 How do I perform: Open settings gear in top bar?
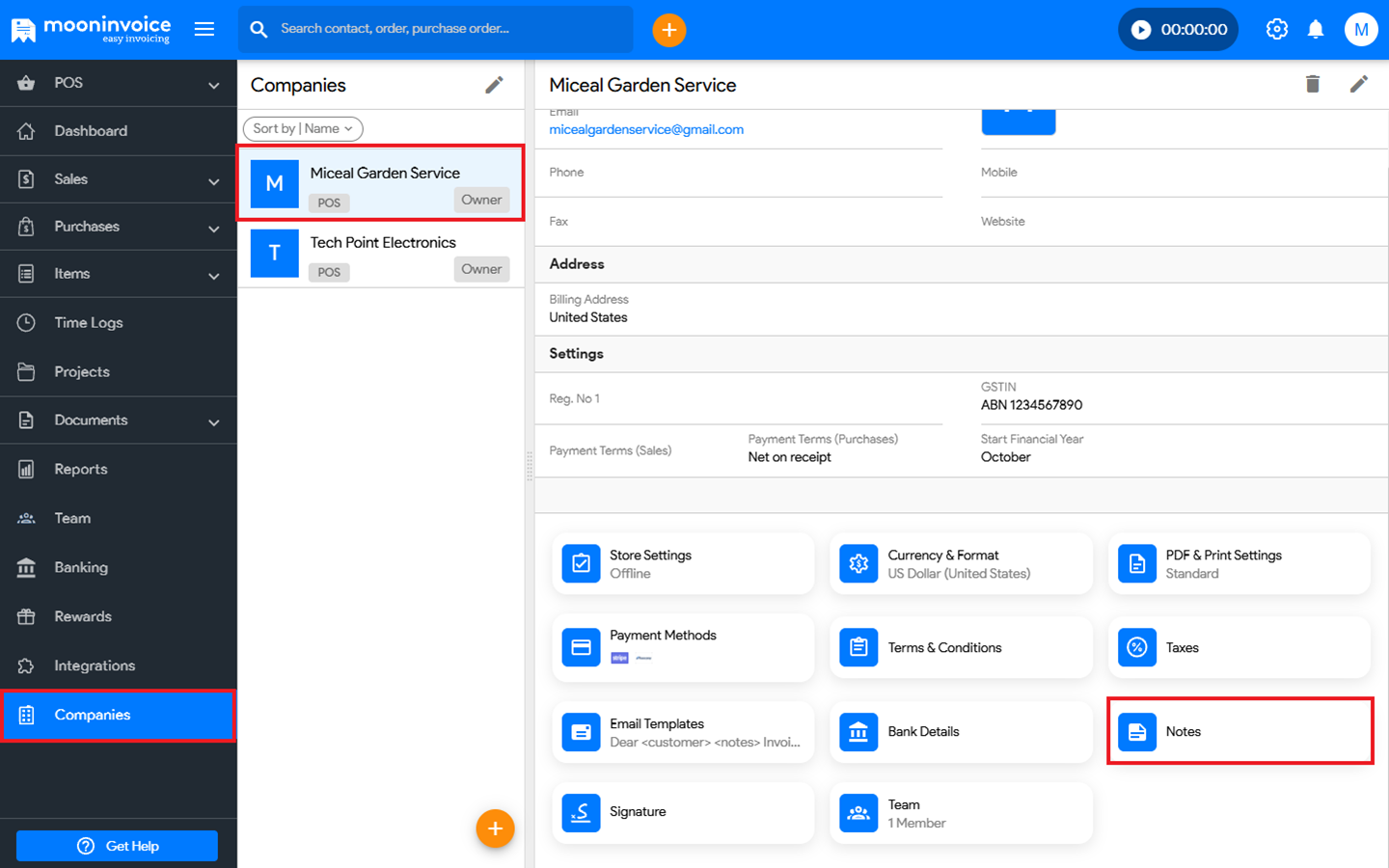click(x=1276, y=29)
